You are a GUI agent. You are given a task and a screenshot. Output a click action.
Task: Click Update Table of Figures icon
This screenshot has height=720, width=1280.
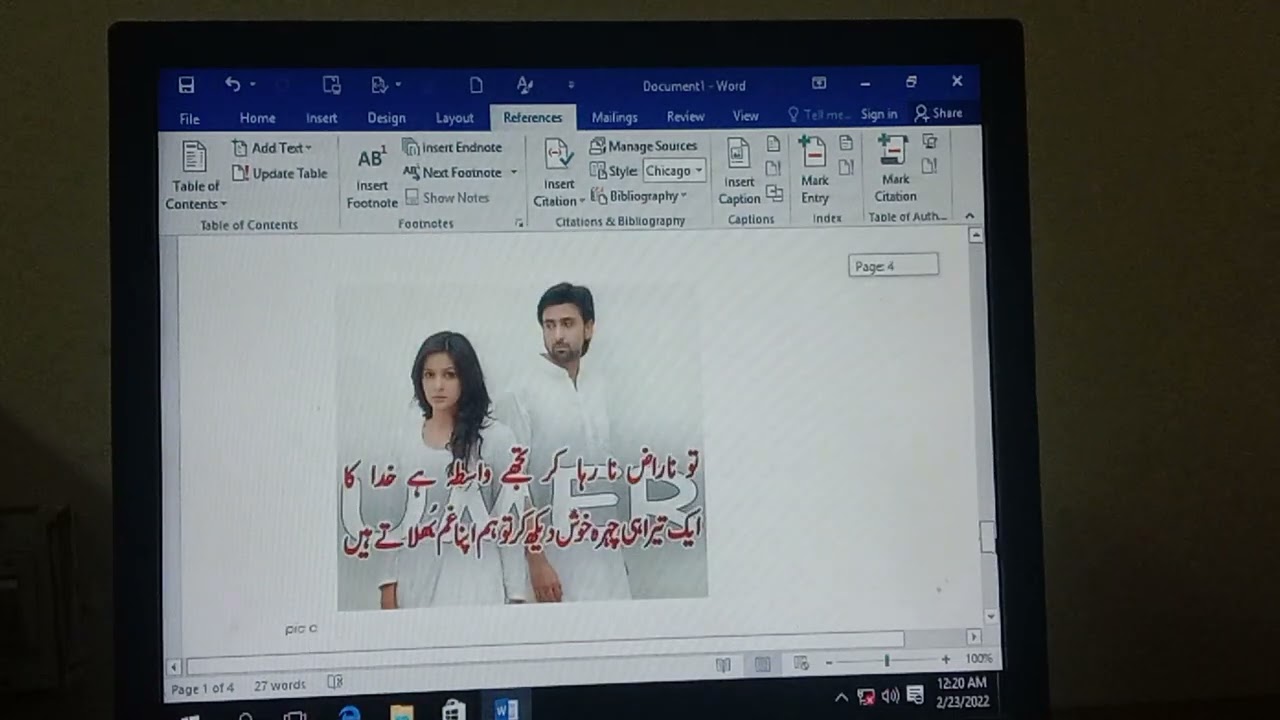click(773, 168)
